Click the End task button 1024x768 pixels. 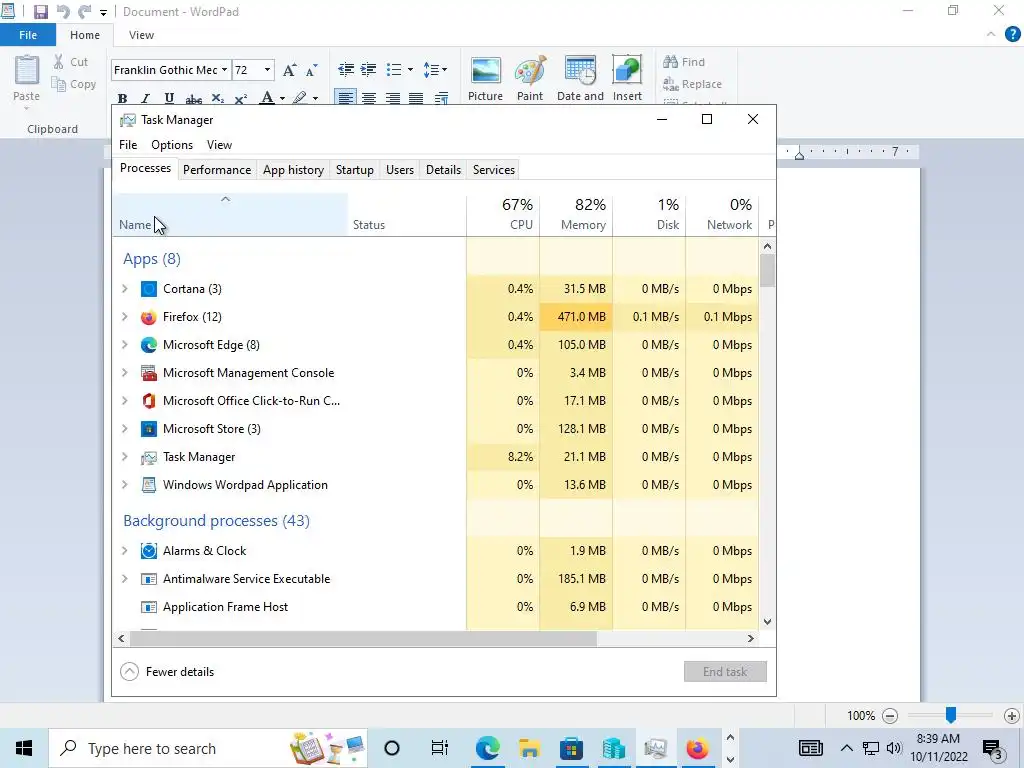pos(725,671)
